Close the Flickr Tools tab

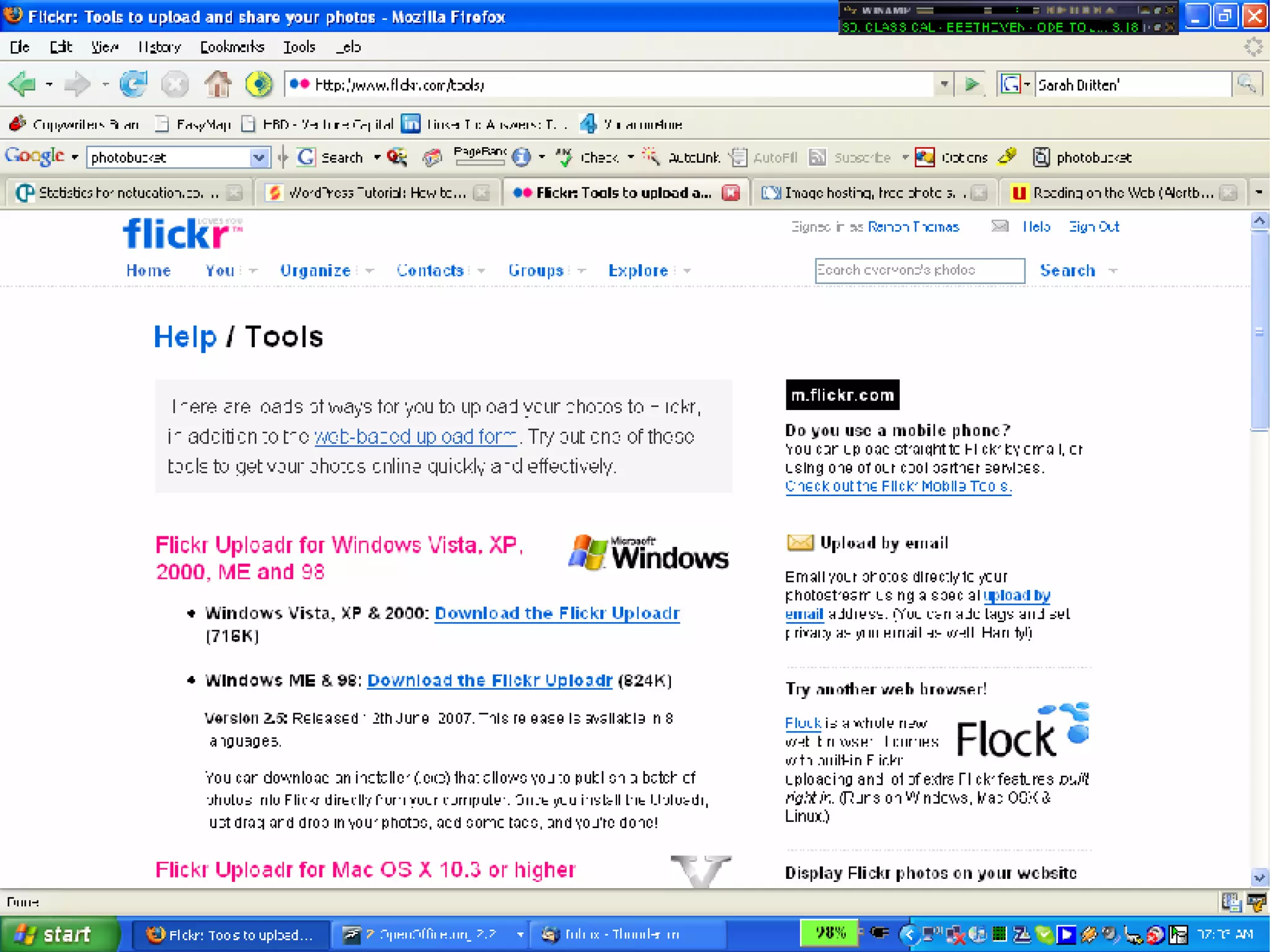pos(731,193)
